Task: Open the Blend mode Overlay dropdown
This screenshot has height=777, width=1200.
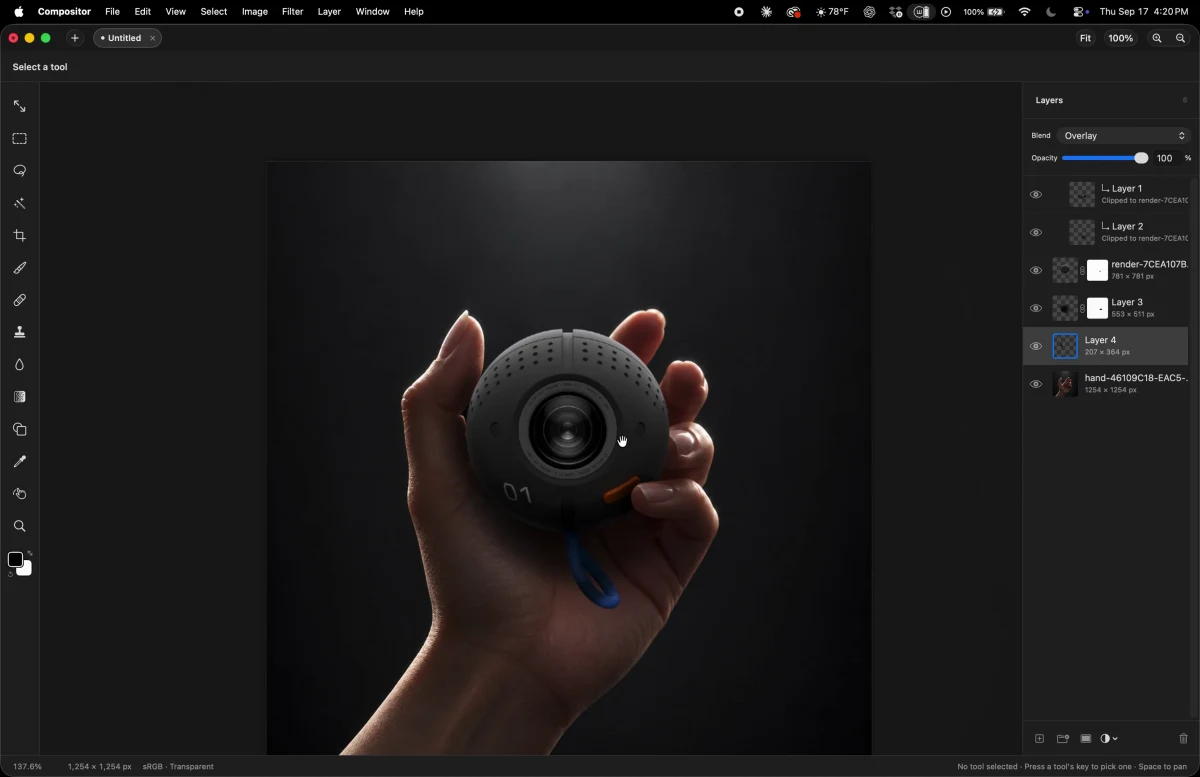Action: [x=1124, y=136]
